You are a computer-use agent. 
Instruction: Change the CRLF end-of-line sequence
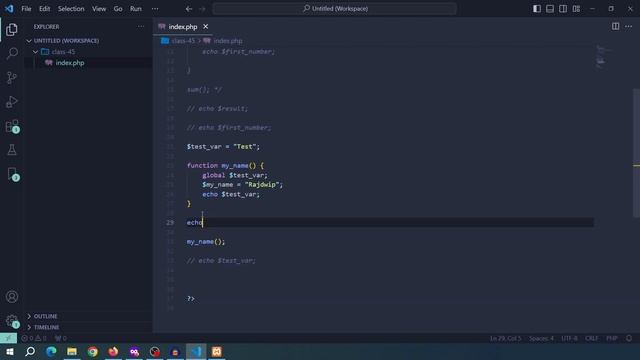click(x=591, y=338)
